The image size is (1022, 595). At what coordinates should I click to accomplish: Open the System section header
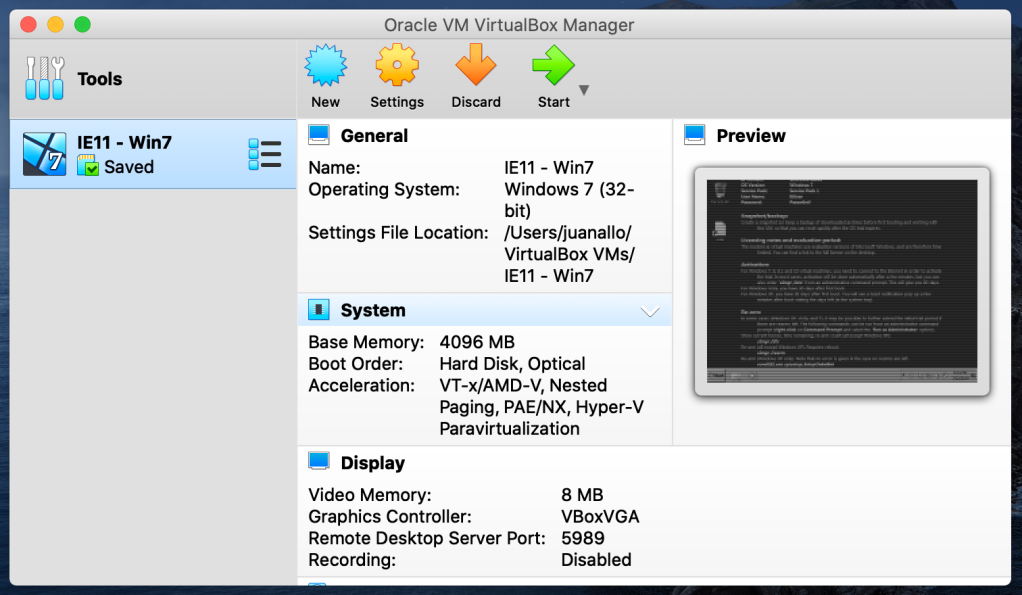373,310
